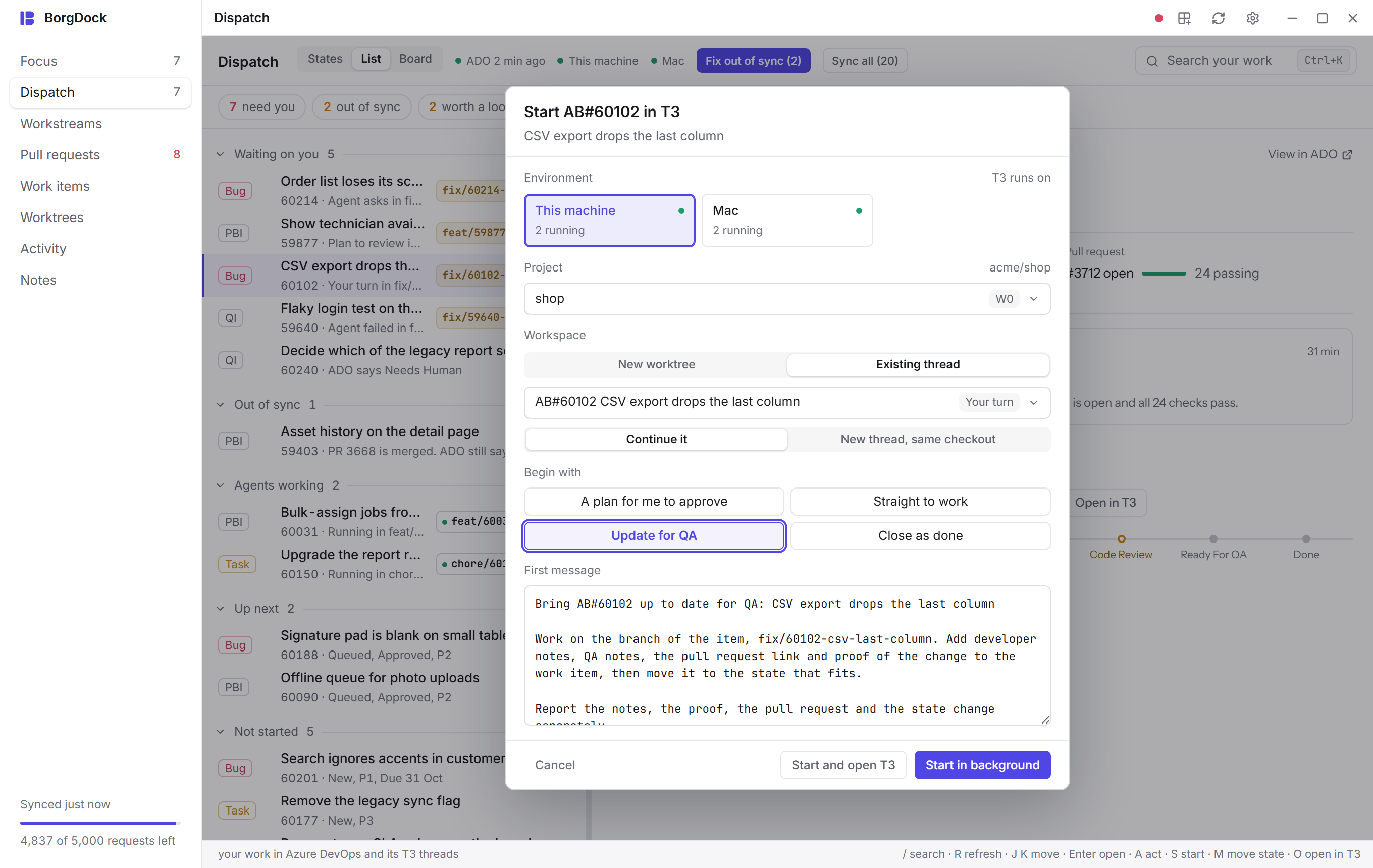Image resolution: width=1373 pixels, height=868 pixels.
Task: Click the search magnifier icon
Action: coord(1152,61)
